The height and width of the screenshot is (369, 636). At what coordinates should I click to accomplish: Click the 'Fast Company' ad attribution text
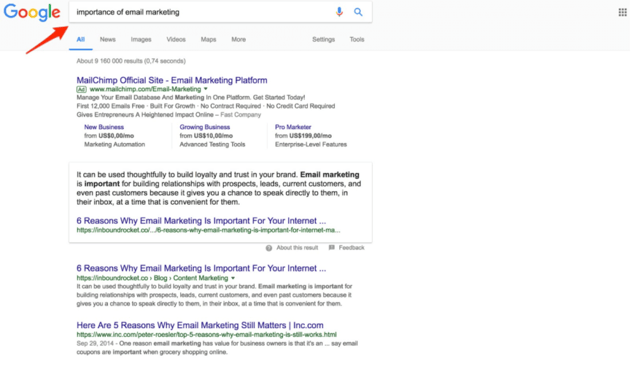coord(241,115)
